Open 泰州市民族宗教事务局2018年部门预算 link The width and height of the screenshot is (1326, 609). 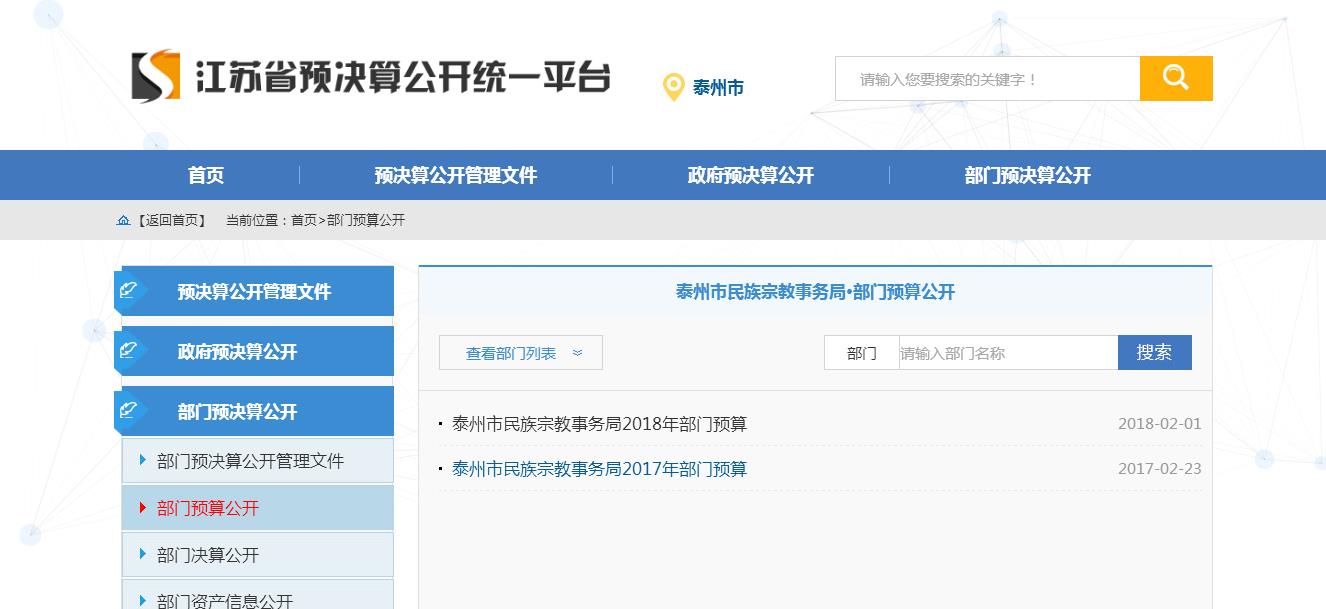tap(599, 424)
